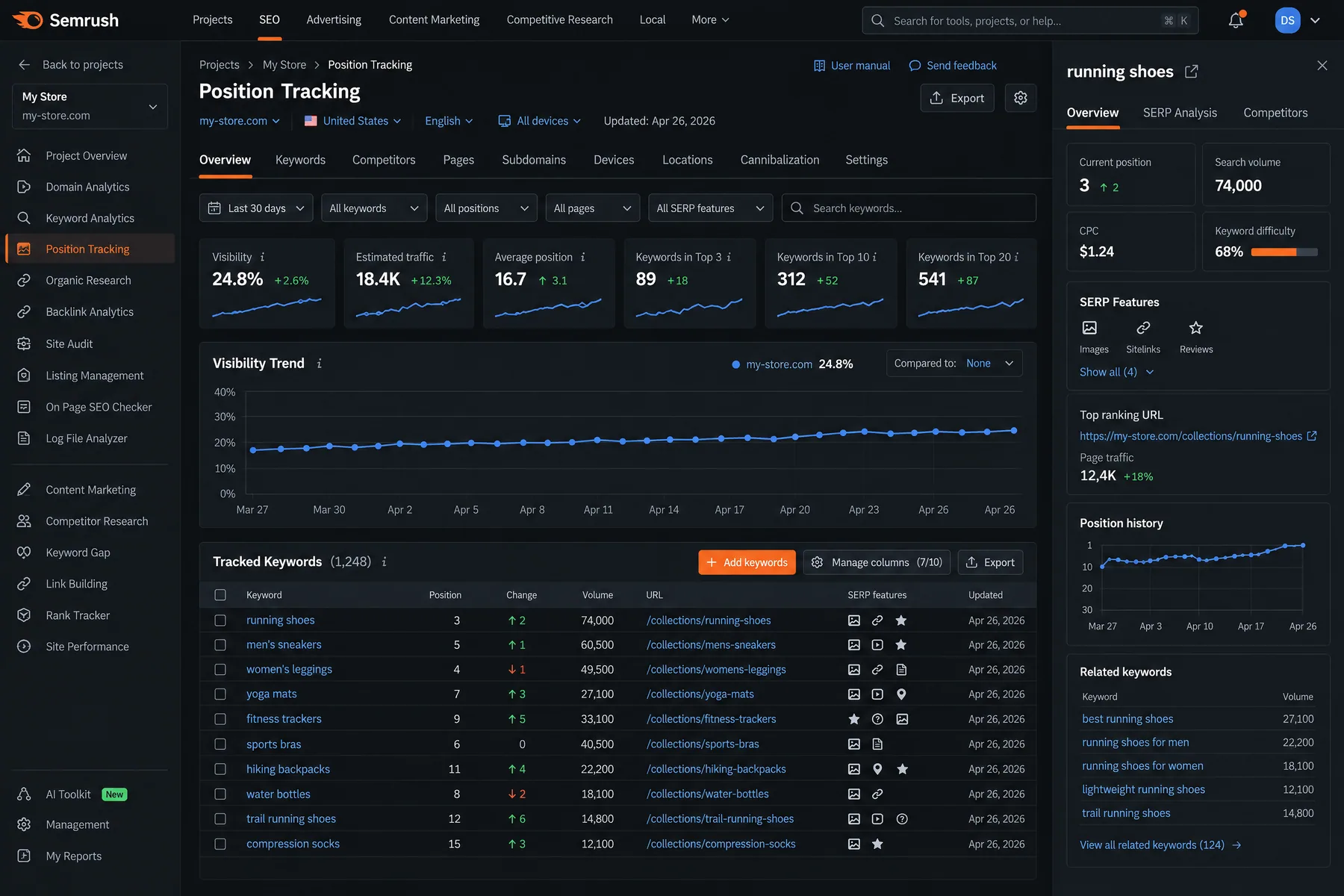Click the Visibility info icon

click(262, 257)
